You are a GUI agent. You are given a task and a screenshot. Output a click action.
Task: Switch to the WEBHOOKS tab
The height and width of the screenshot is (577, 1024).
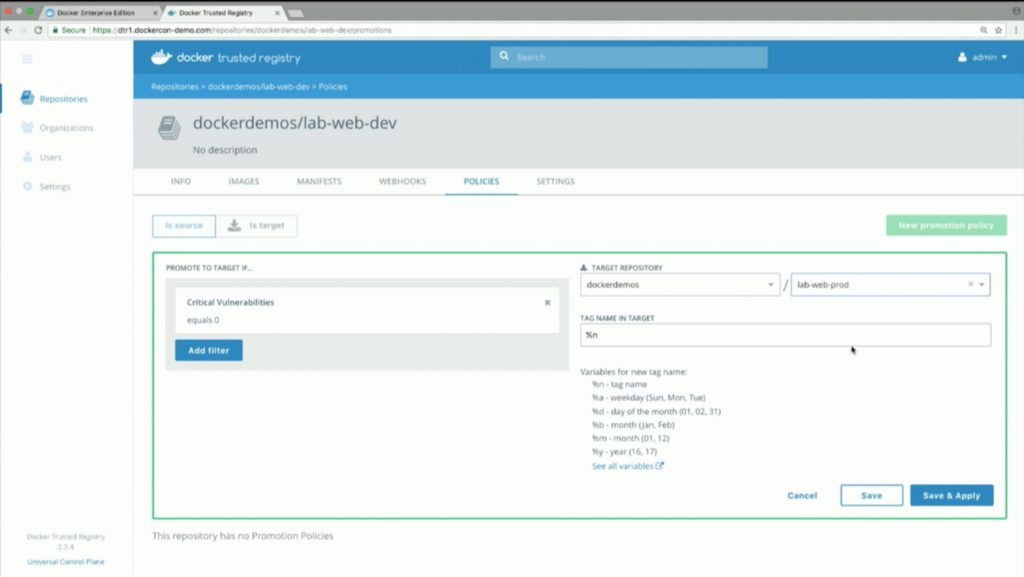(402, 181)
